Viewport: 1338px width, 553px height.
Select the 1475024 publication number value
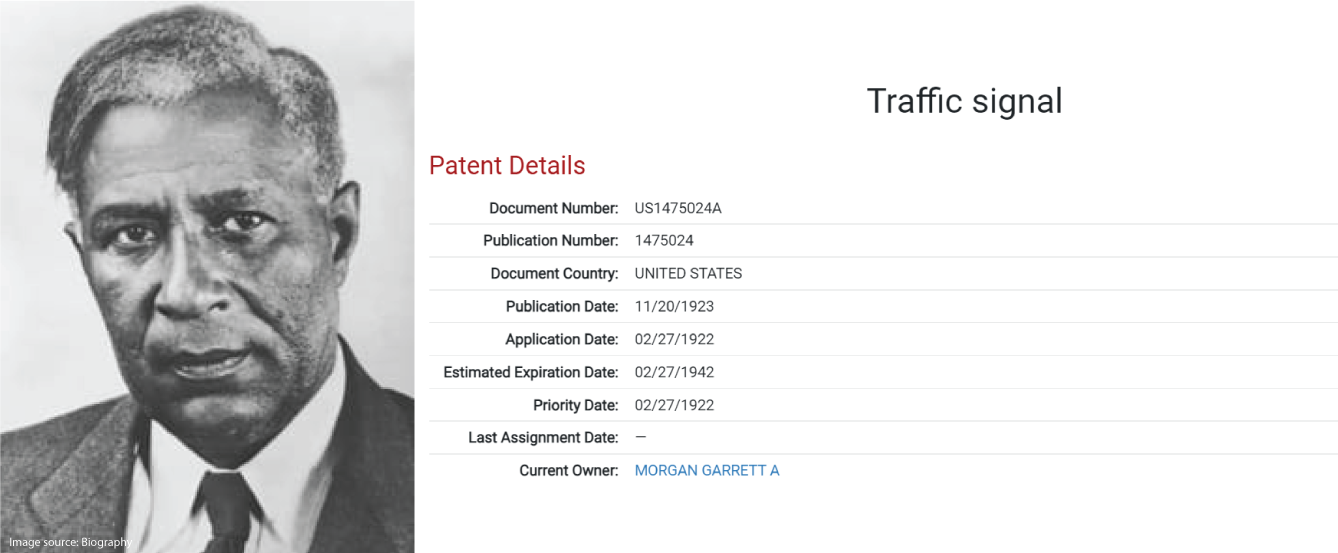[664, 240]
